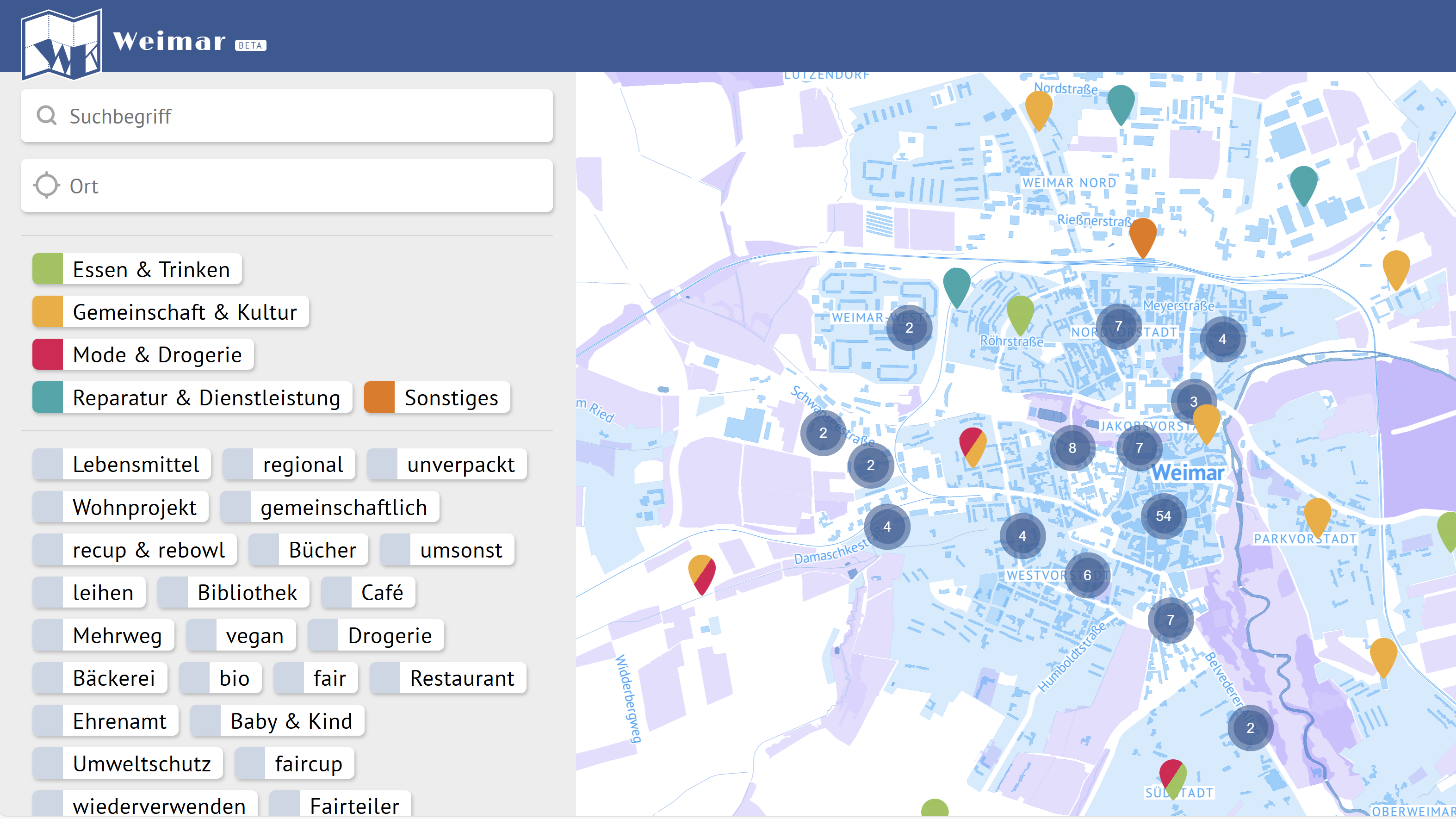The width and height of the screenshot is (1456, 819).
Task: Click the red Mode & Drogerie color swatch
Action: click(x=48, y=354)
